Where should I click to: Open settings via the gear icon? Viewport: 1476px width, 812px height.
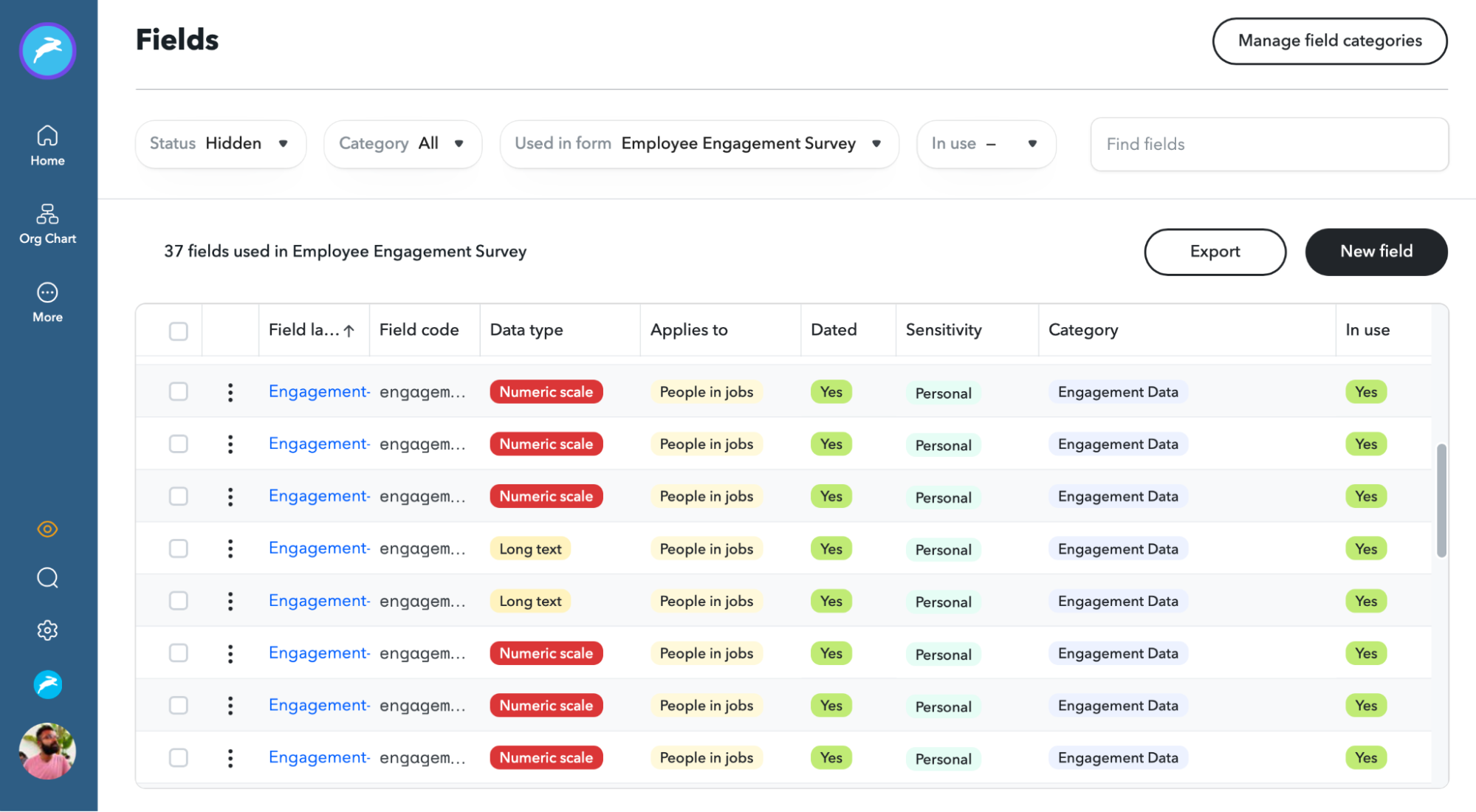47,630
